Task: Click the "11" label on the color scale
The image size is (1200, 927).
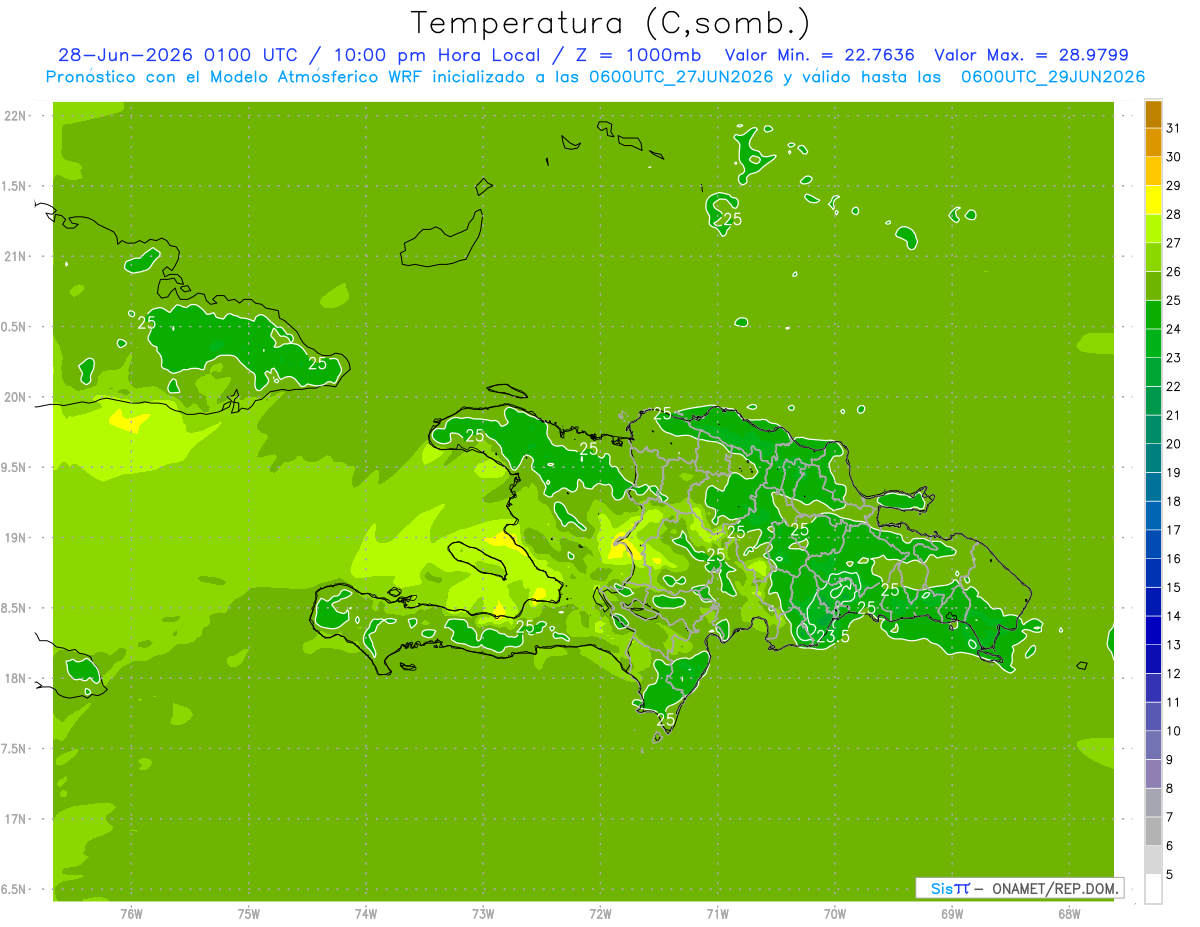Action: (x=1174, y=702)
